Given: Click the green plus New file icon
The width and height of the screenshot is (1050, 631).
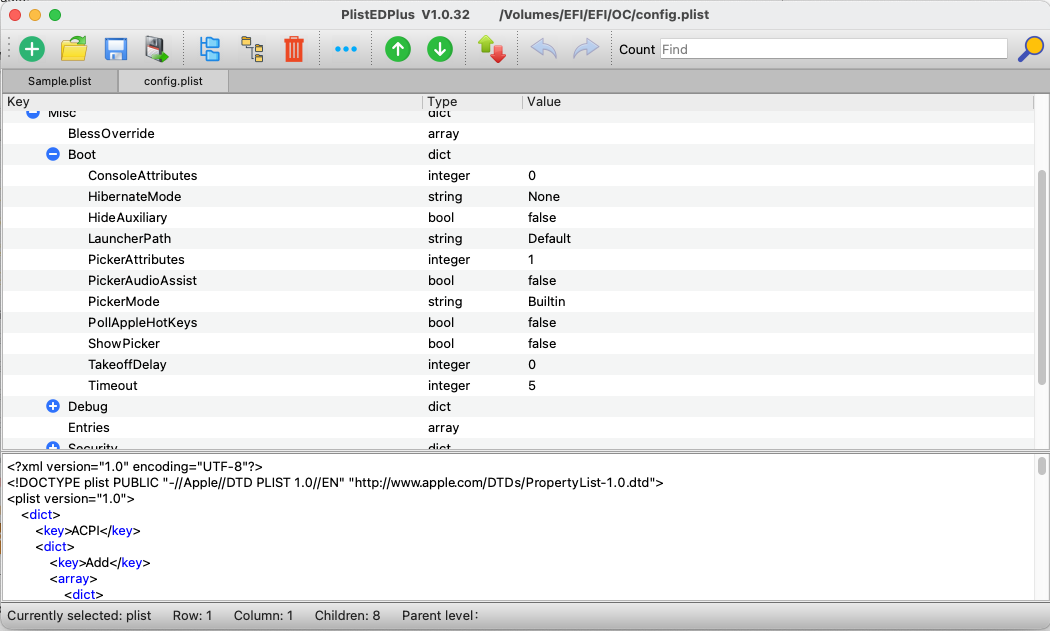Looking at the screenshot, I should pos(32,49).
